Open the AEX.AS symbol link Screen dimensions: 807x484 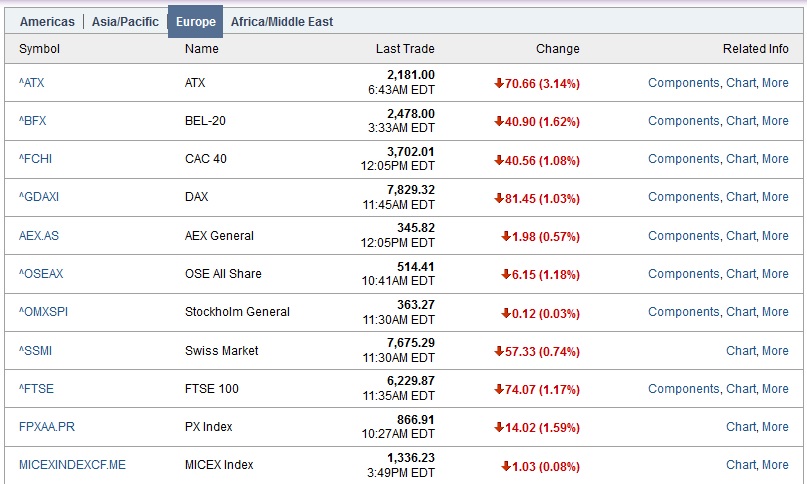(x=39, y=236)
